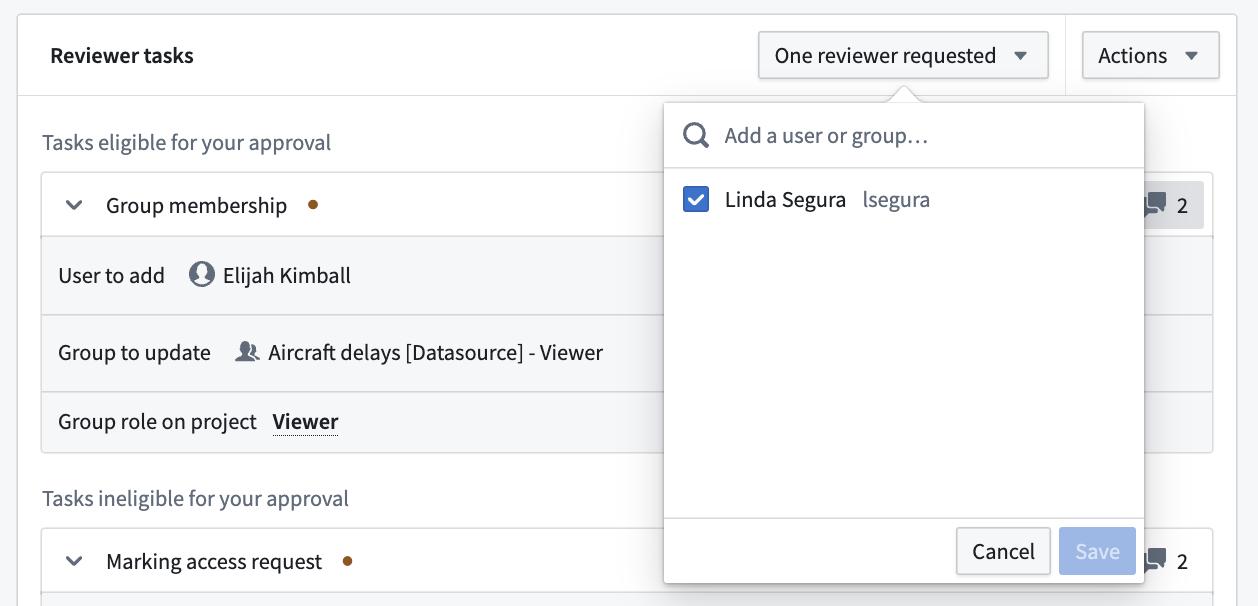Click the Group role on project label
The image size is (1258, 606).
point(157,422)
